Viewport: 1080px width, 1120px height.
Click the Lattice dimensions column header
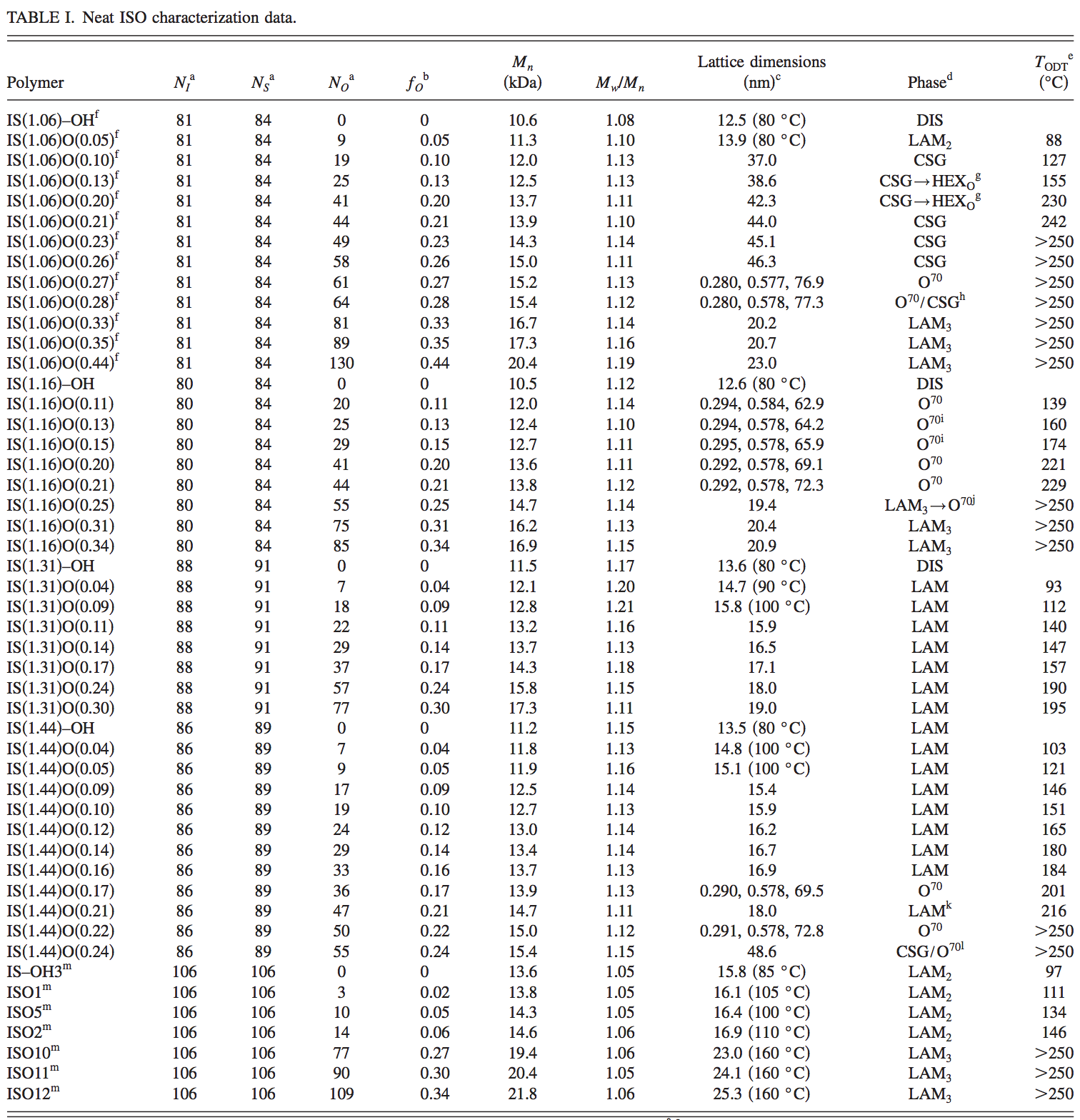coord(761,71)
